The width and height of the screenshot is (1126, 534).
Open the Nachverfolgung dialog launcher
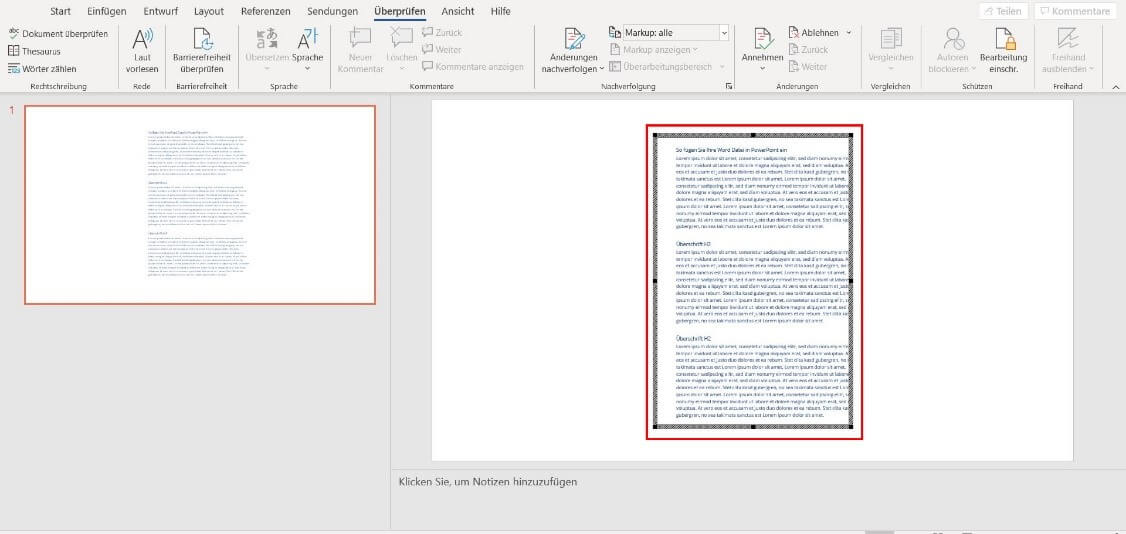point(729,86)
